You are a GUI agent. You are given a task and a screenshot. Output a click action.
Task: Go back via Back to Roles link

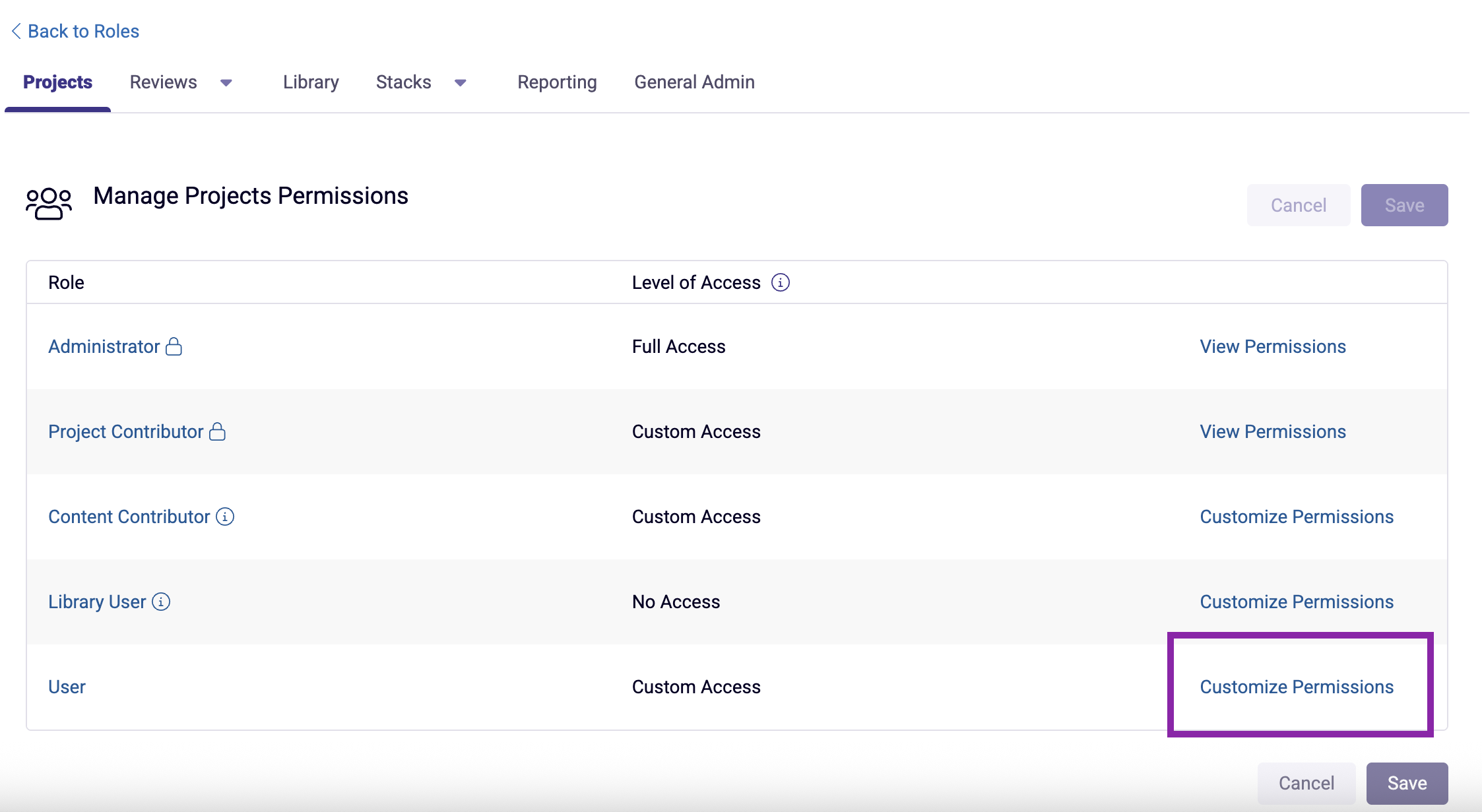click(x=83, y=31)
